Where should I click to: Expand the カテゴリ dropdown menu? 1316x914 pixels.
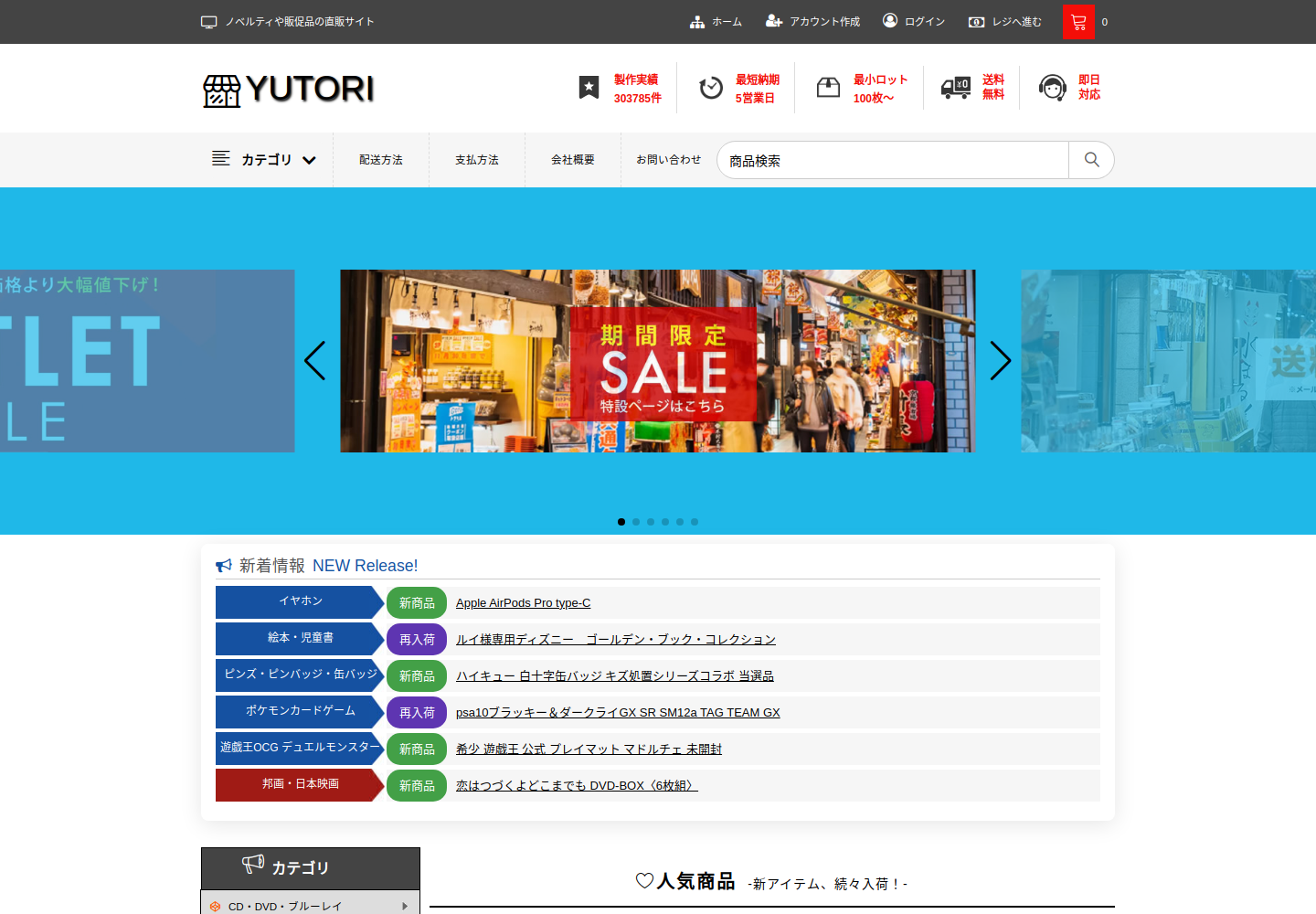tap(265, 160)
